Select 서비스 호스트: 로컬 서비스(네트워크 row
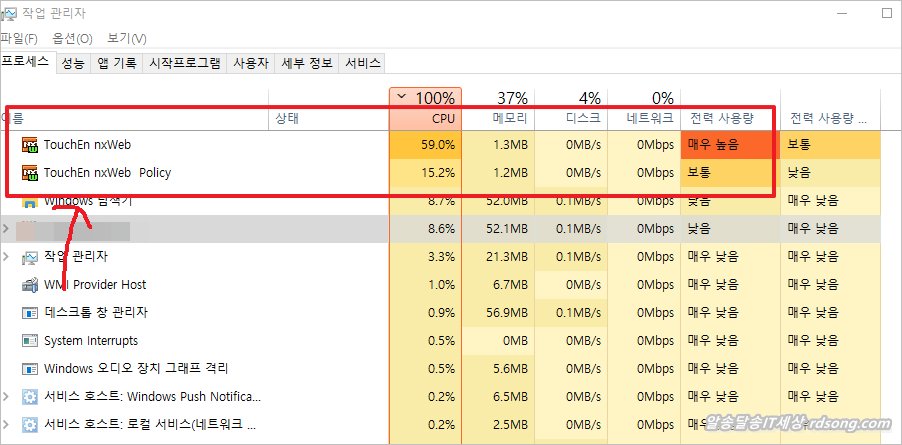Viewport: 902px width, 445px height. 440,425
